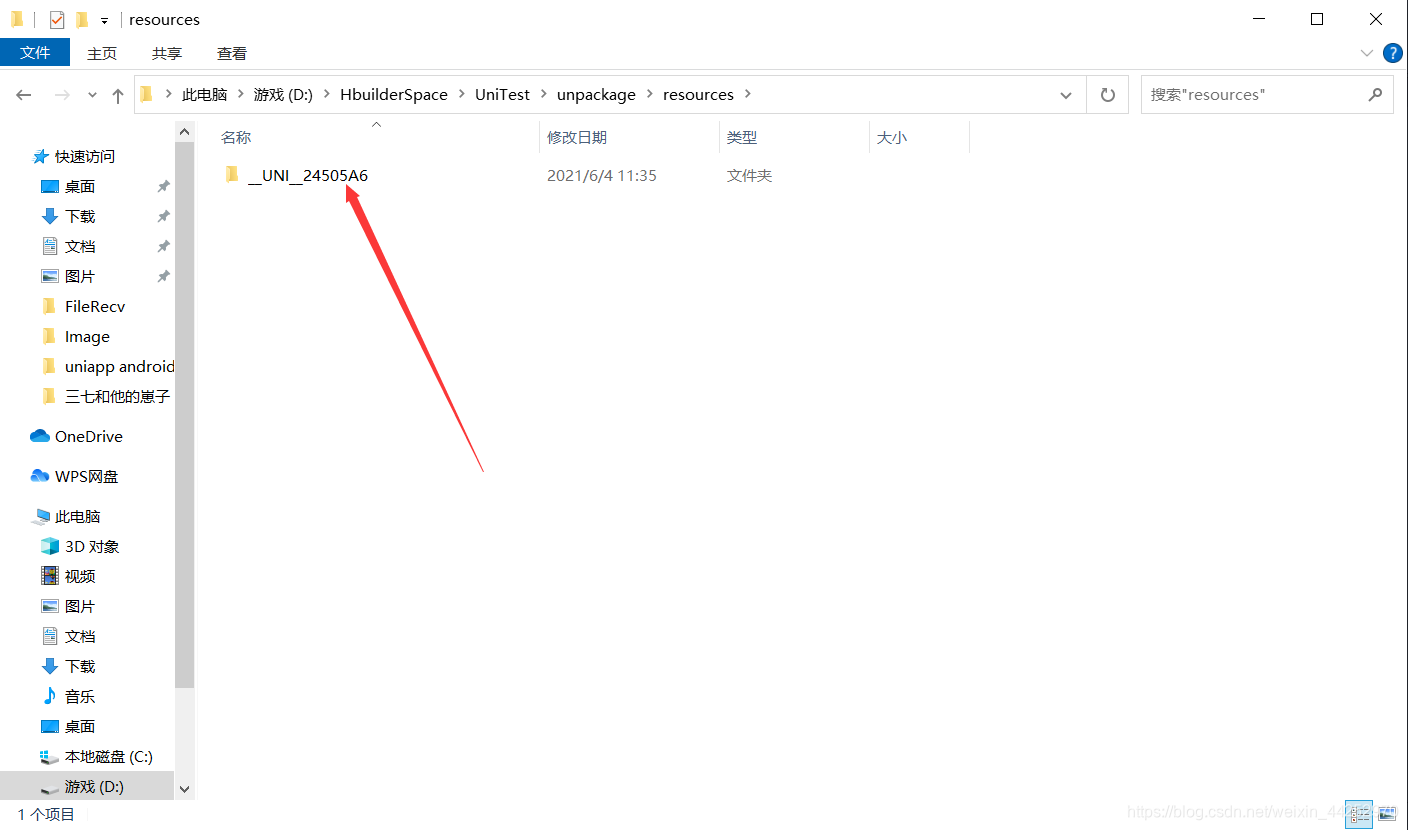Click the navigation pane scroll down arrow
Image resolution: width=1408 pixels, height=830 pixels.
click(184, 789)
